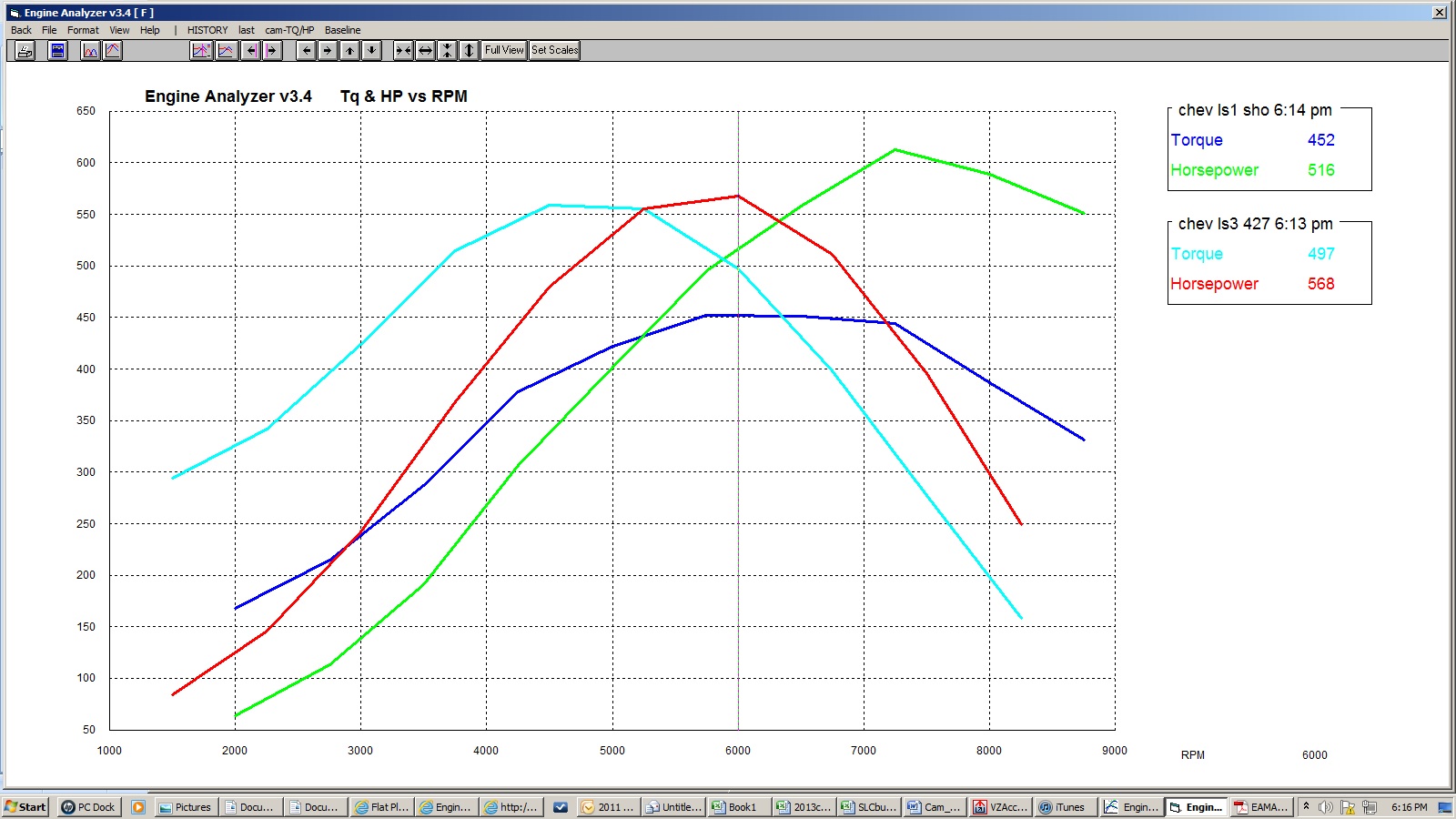This screenshot has width=1456, height=819.
Task: Click the graph with dashed cursor line icon
Action: pos(201,51)
